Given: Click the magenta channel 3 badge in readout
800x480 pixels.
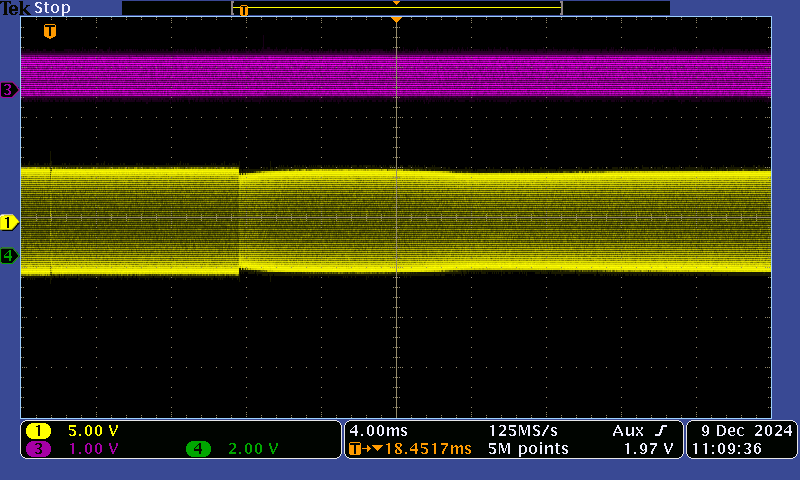Looking at the screenshot, I should 39,449.
